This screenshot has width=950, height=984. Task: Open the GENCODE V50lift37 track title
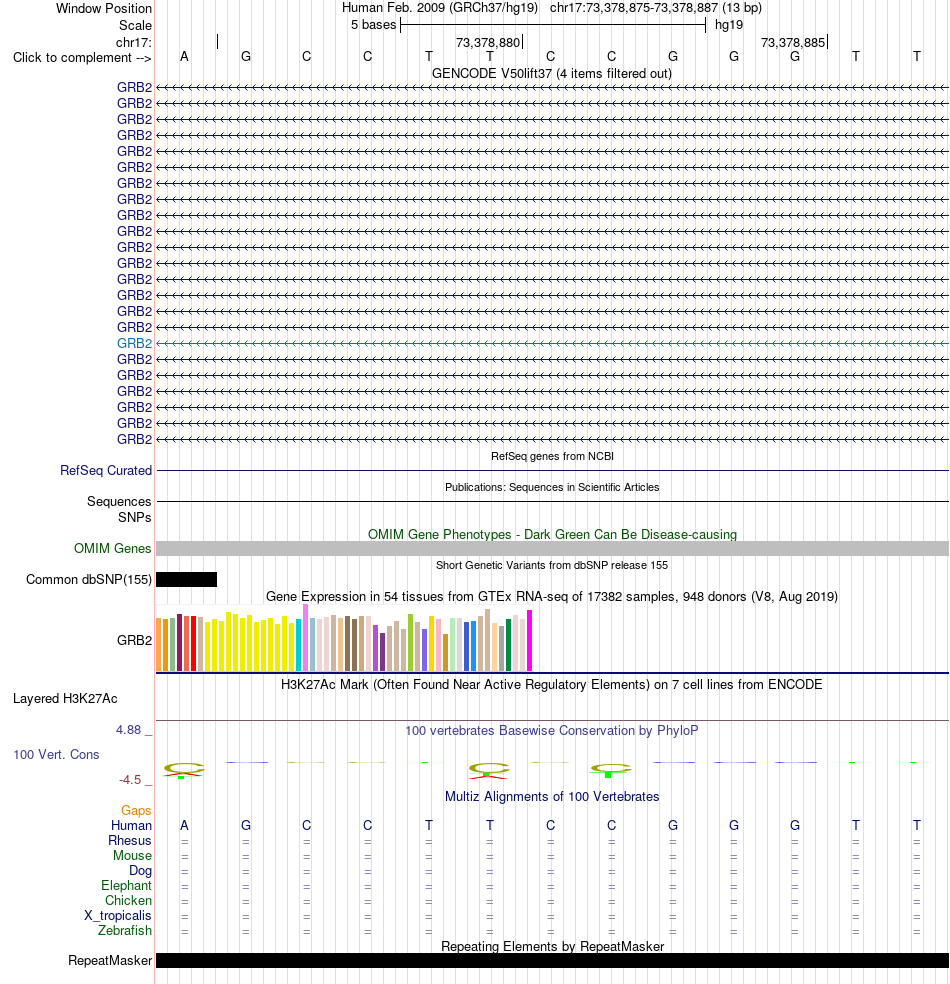pyautogui.click(x=552, y=73)
